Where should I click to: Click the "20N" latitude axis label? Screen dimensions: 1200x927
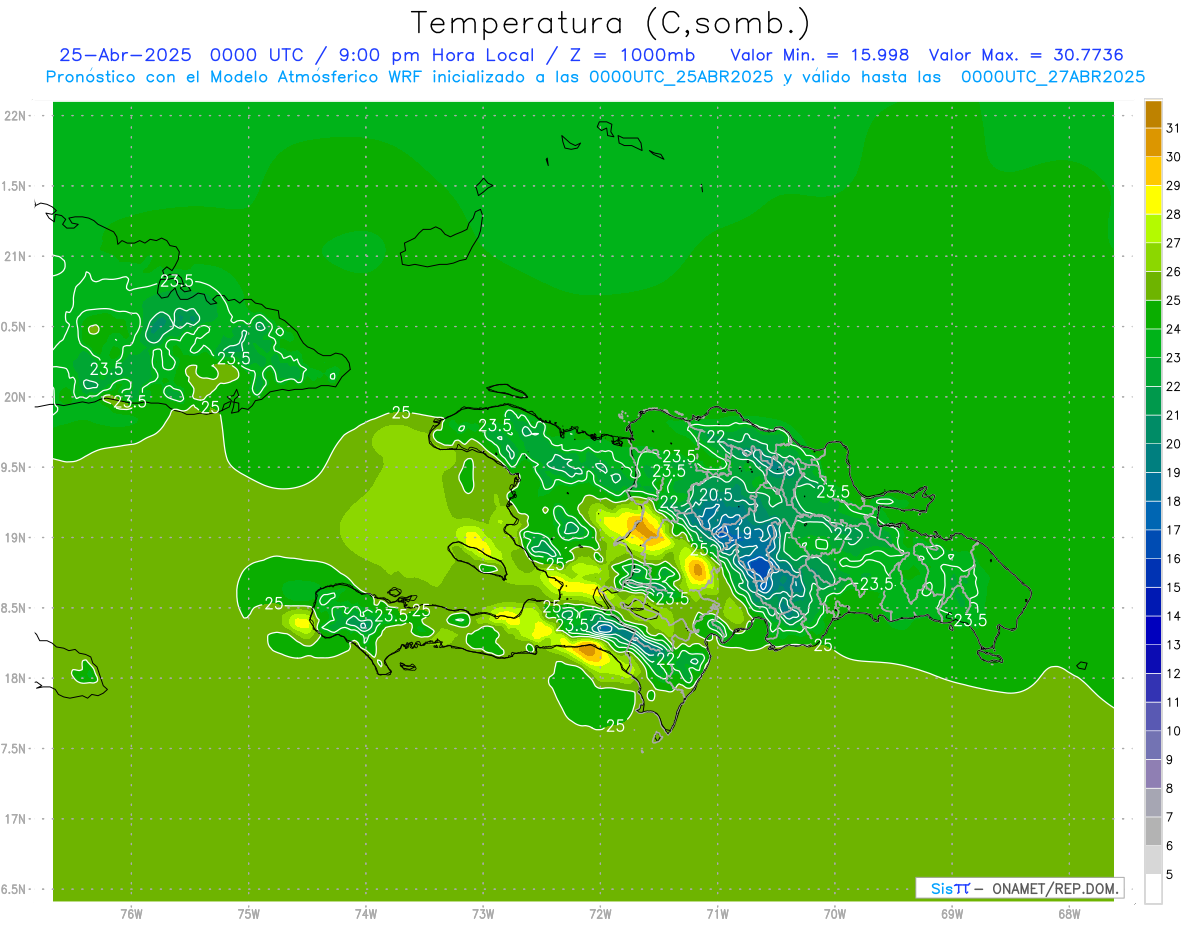16,397
